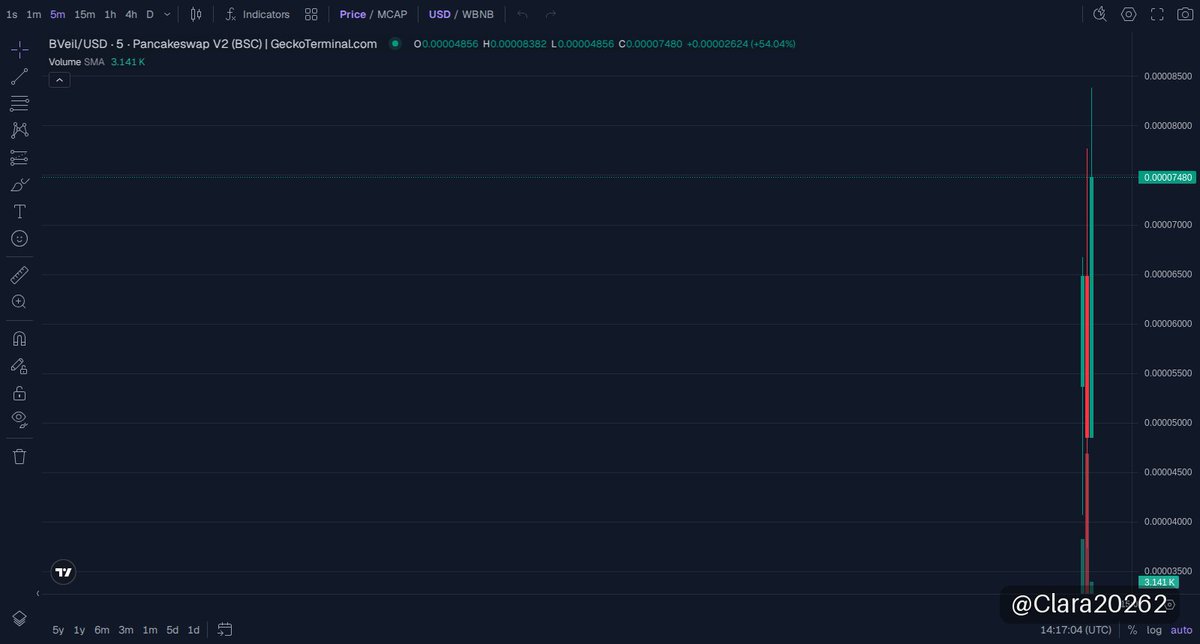
Task: Enter fullscreen mode
Action: (1157, 14)
